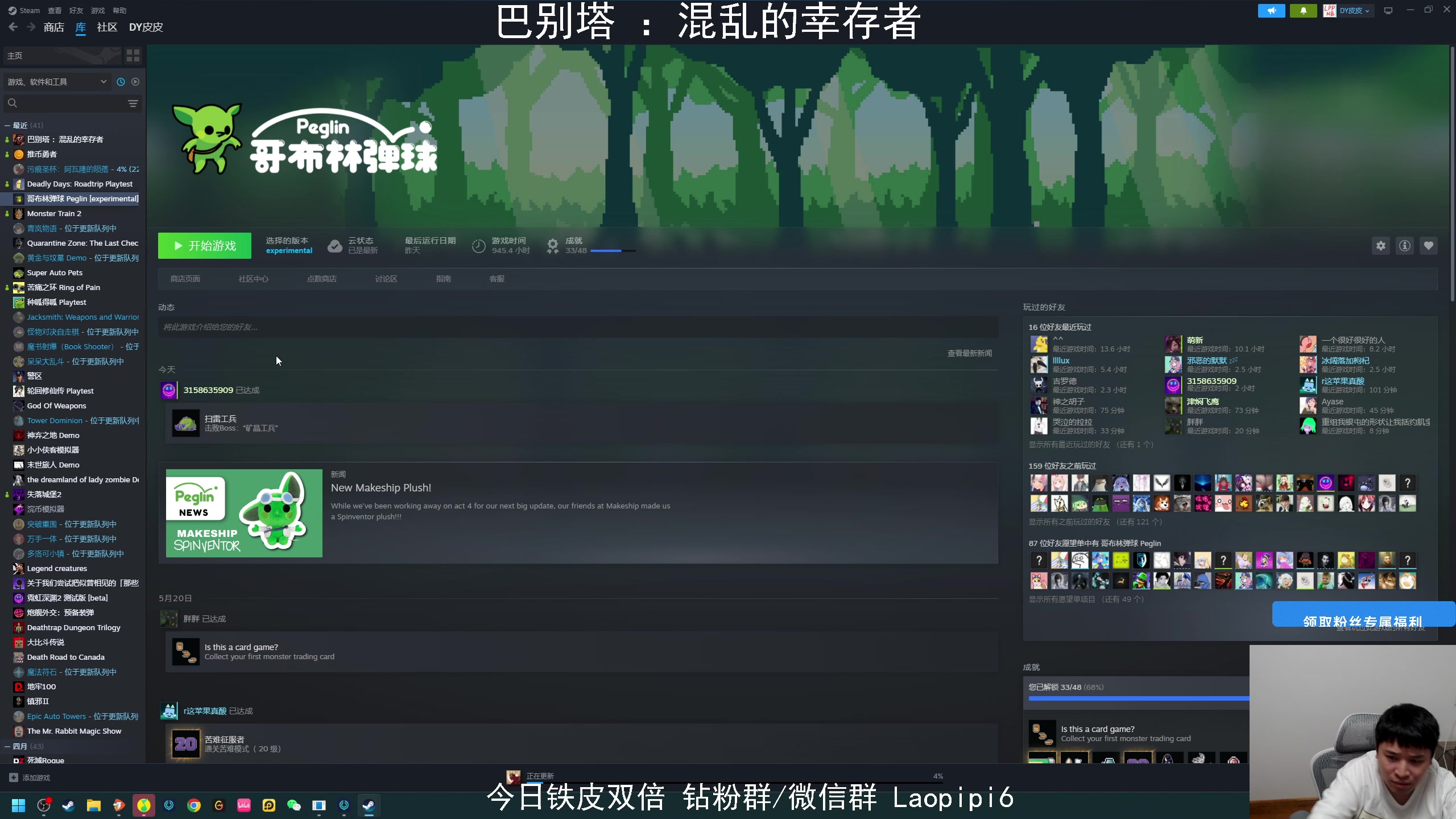
Task: Open friend lllux profile
Action: (x=1061, y=361)
